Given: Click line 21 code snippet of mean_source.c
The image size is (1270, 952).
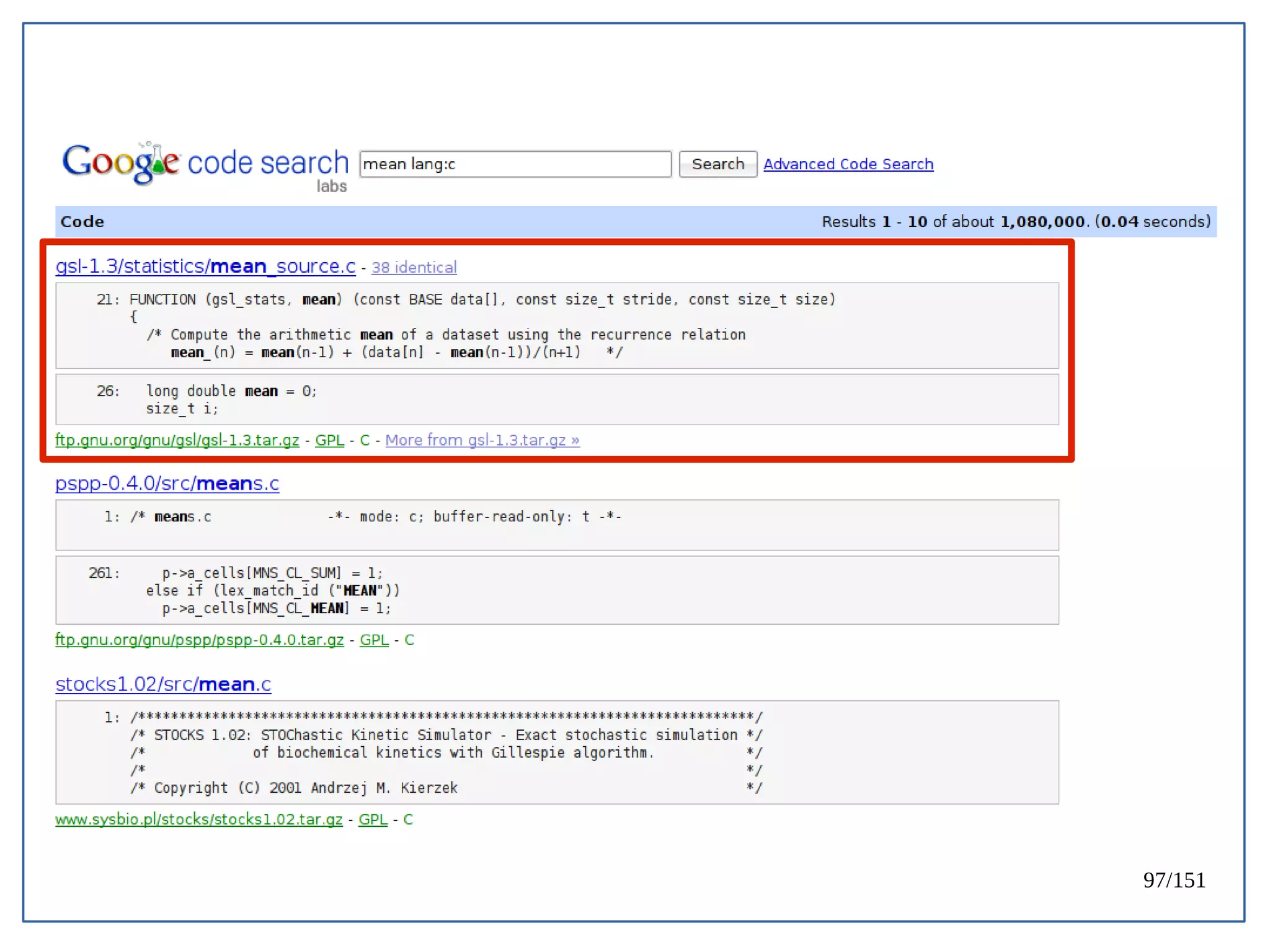Looking at the screenshot, I should coord(465,300).
